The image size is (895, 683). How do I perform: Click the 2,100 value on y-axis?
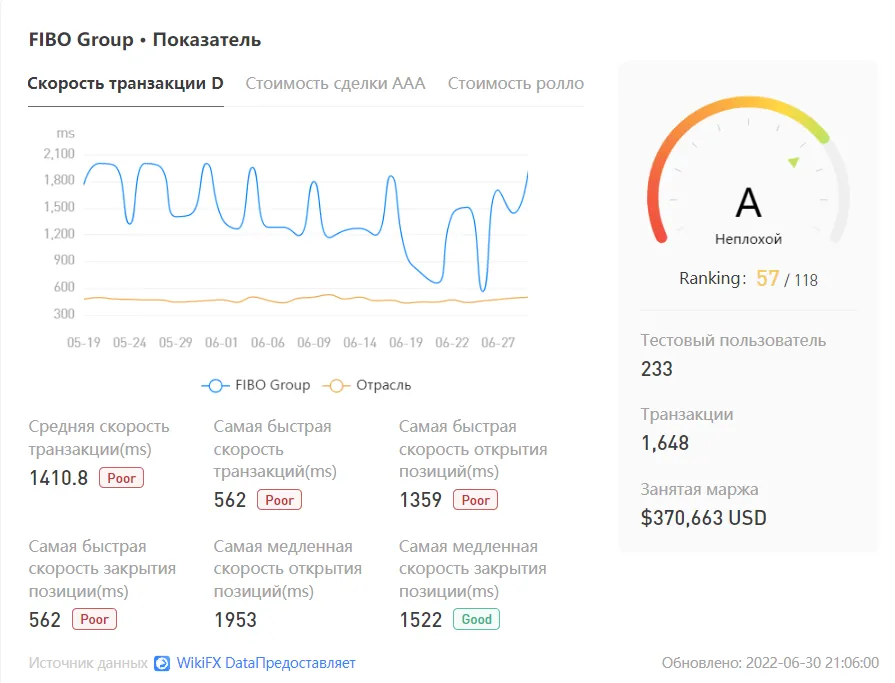coord(59,153)
